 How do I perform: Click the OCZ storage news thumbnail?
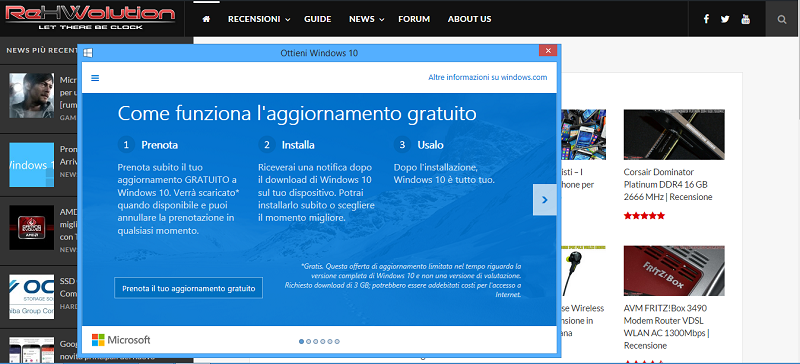[32, 297]
